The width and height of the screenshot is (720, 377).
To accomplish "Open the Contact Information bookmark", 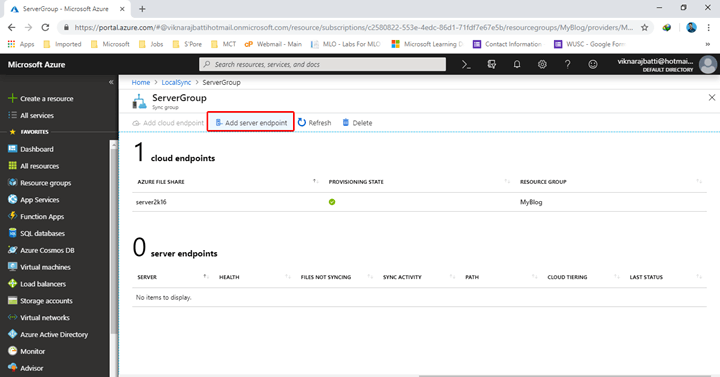I will tap(507, 44).
